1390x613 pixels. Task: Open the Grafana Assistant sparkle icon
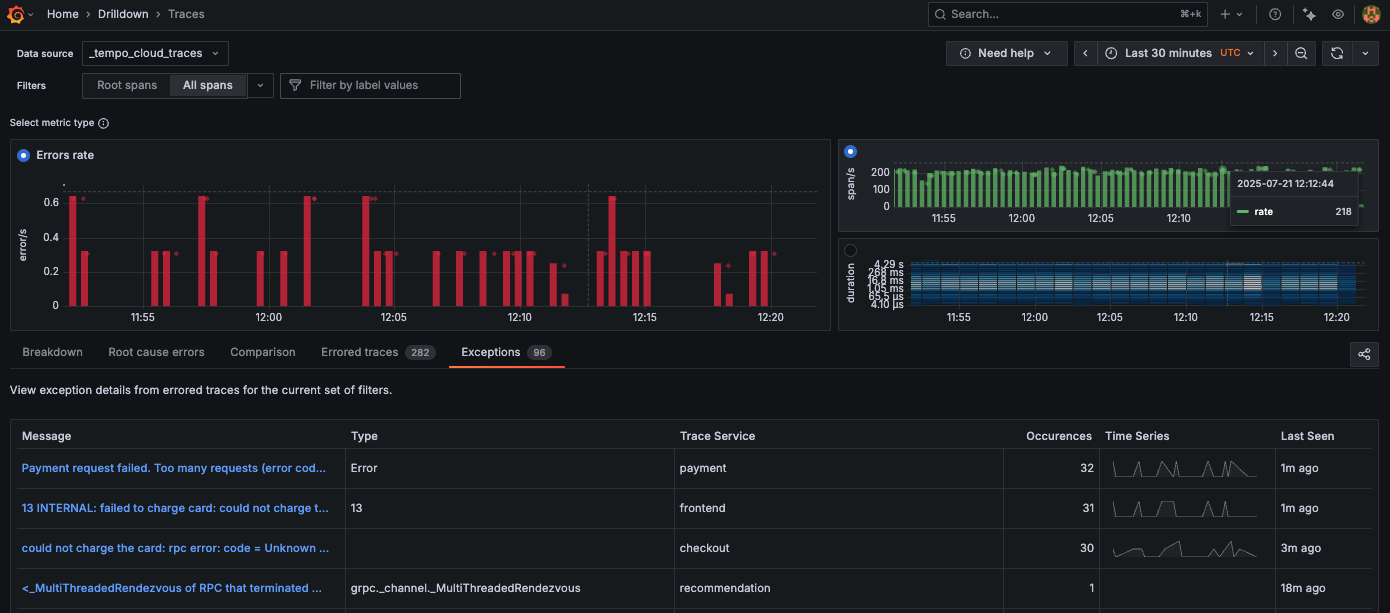pos(1309,14)
